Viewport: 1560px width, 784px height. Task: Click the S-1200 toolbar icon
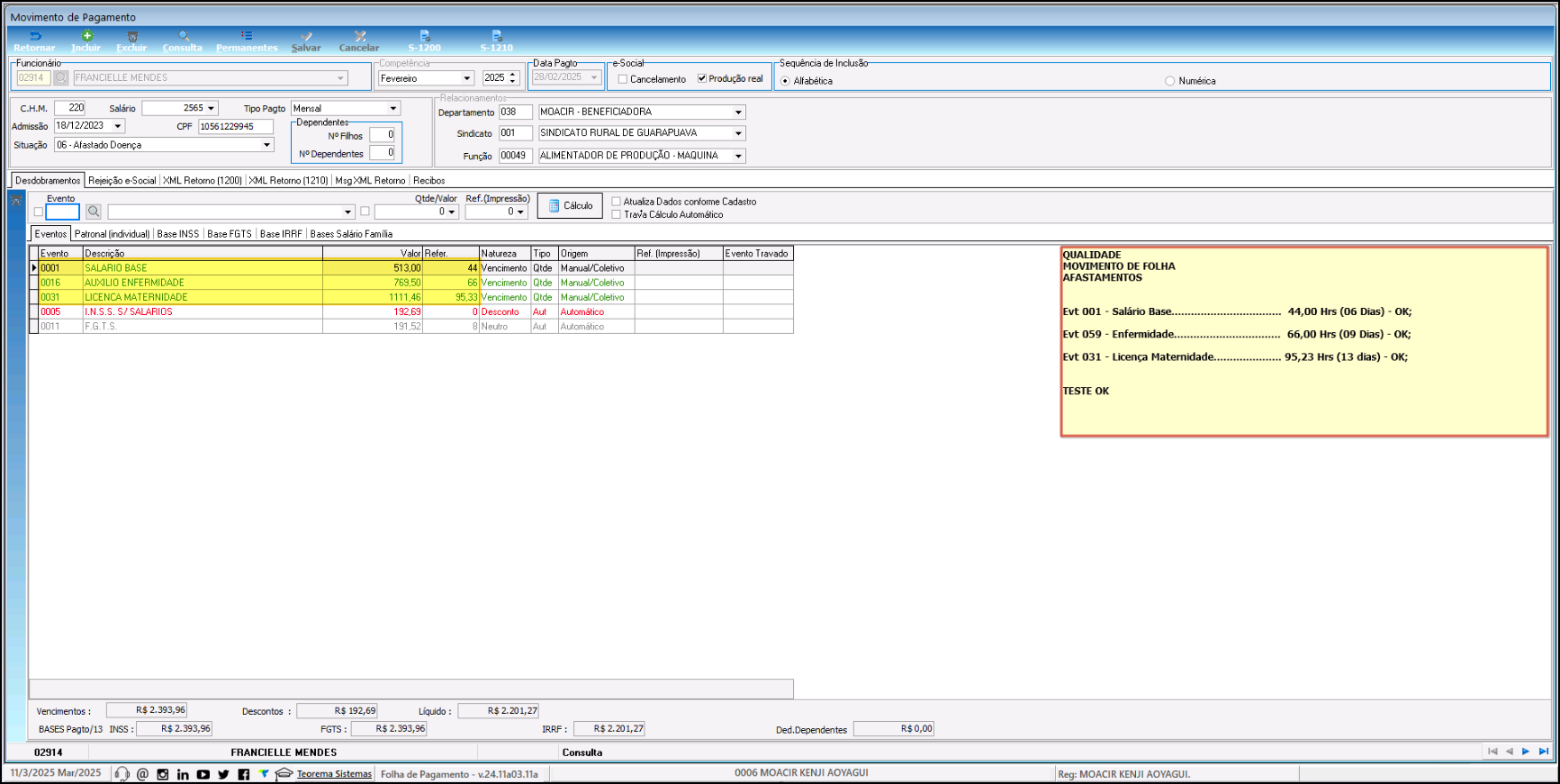click(x=425, y=41)
